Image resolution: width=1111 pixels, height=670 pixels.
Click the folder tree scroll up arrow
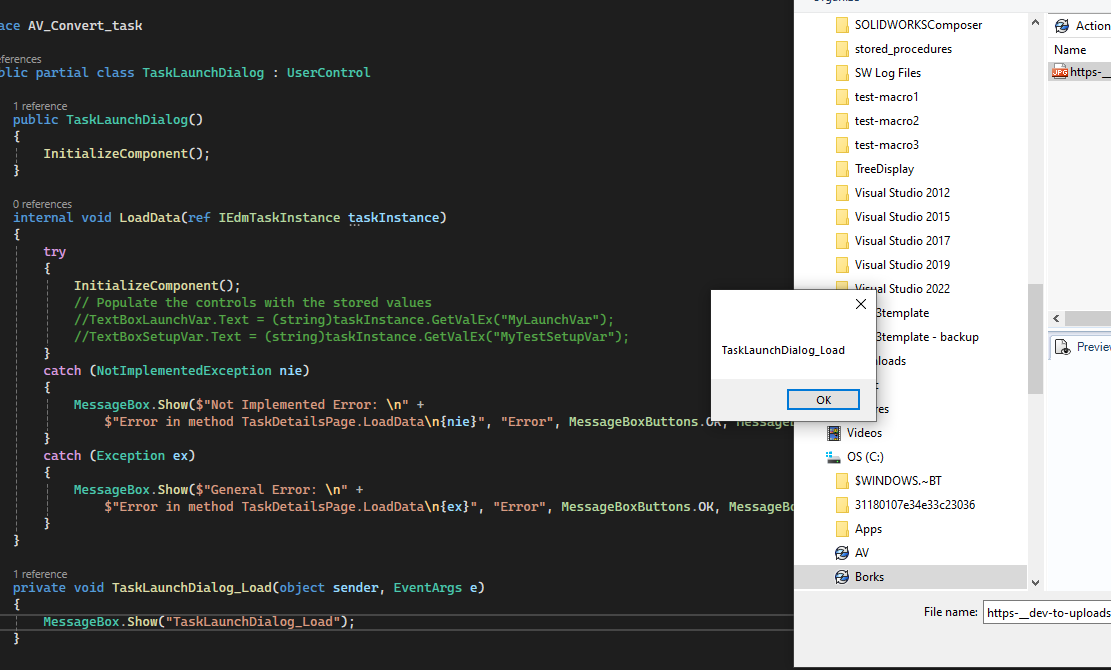click(1035, 23)
